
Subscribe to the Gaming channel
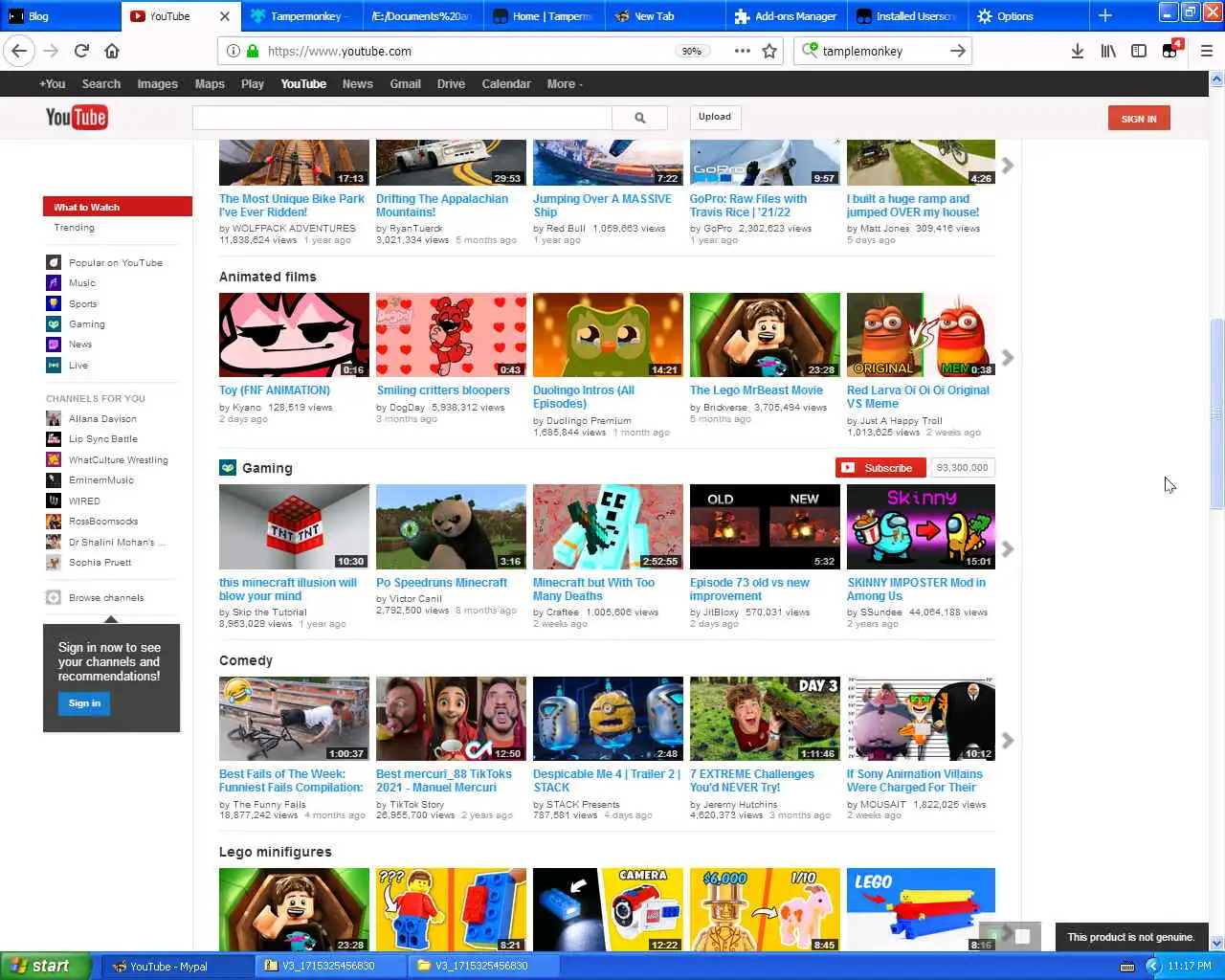tap(880, 468)
